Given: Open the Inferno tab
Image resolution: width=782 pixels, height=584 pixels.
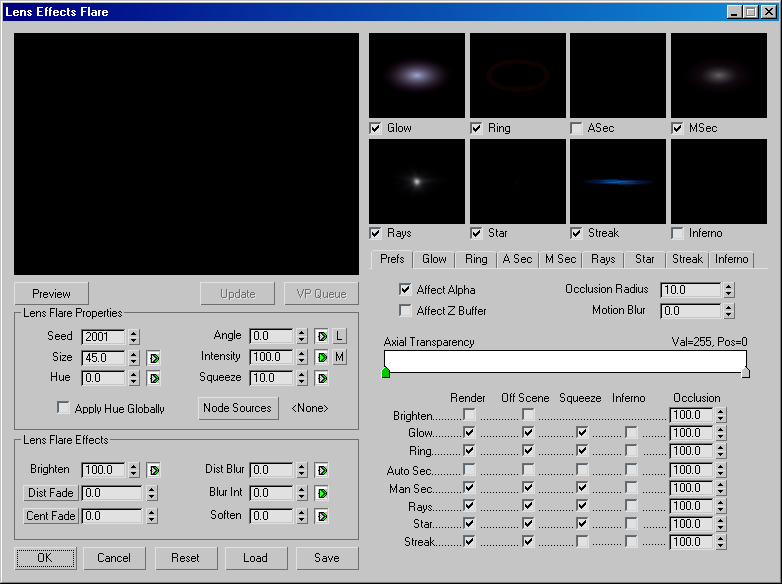Looking at the screenshot, I should pyautogui.click(x=731, y=259).
